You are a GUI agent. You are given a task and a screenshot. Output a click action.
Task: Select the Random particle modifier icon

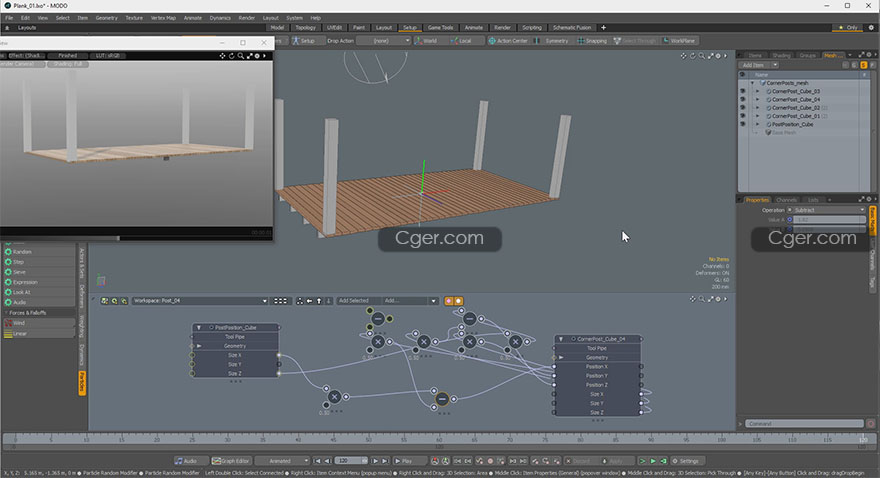[8, 252]
